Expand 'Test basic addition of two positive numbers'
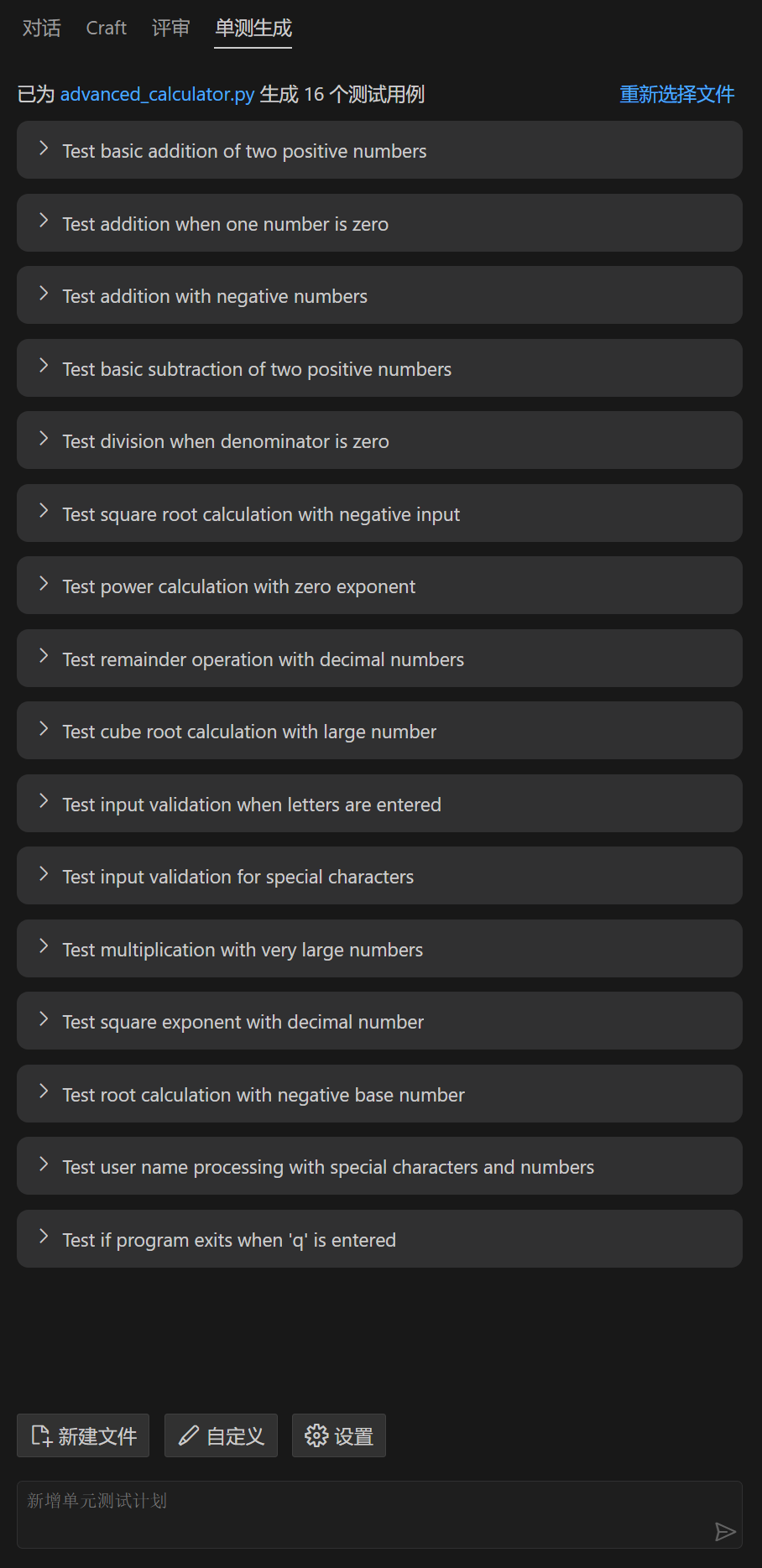Screen dimensions: 762x1568 coord(379,150)
